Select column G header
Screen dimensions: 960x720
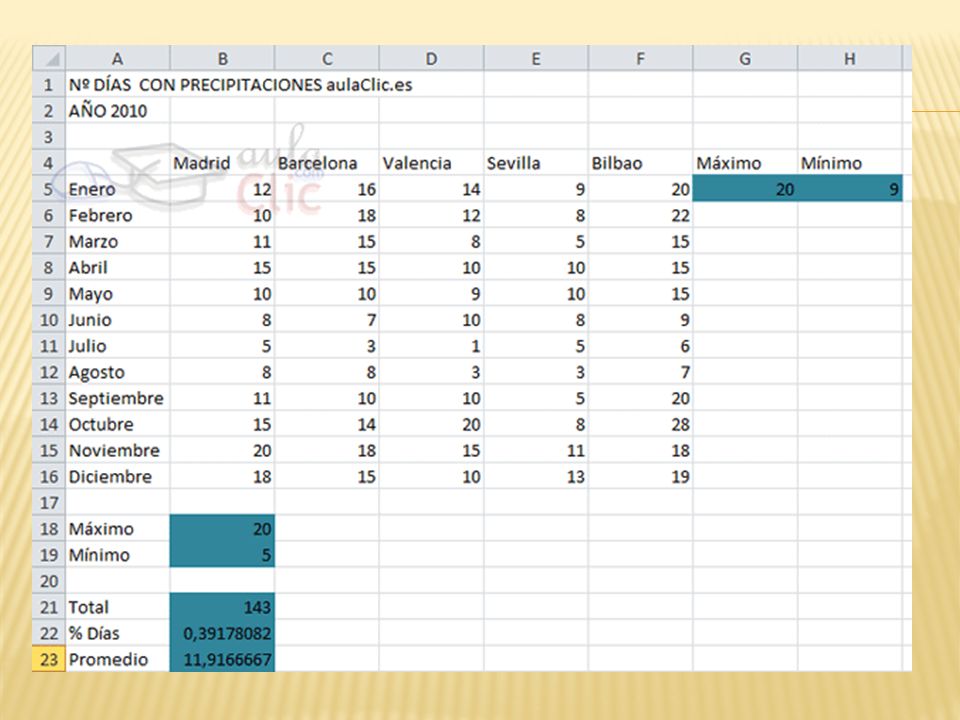pyautogui.click(x=745, y=58)
